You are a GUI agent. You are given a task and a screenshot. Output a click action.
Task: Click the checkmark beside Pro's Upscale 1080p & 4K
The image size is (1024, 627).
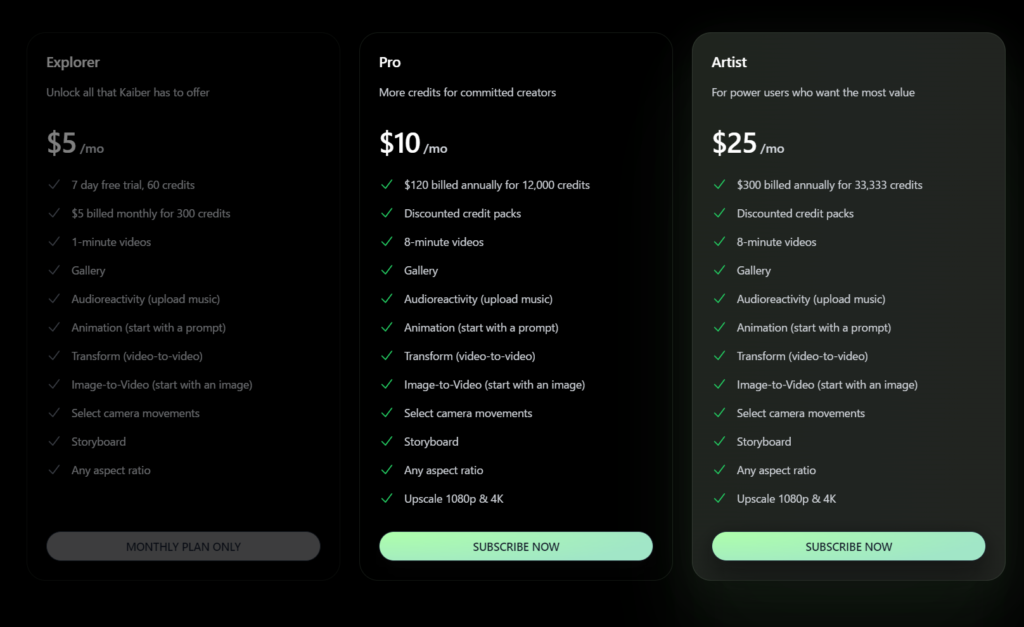(x=387, y=498)
